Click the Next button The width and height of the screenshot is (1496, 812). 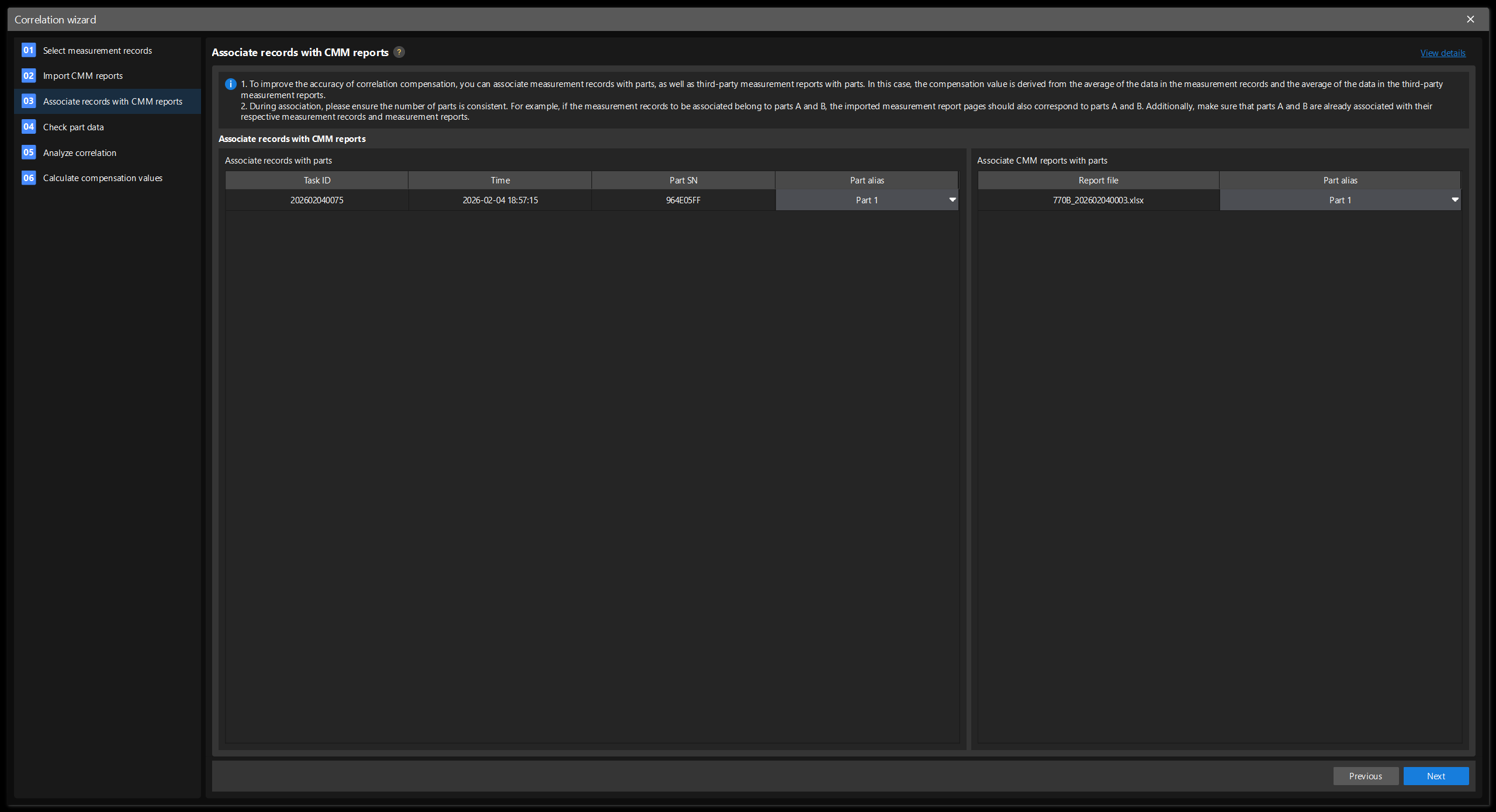[x=1436, y=776]
